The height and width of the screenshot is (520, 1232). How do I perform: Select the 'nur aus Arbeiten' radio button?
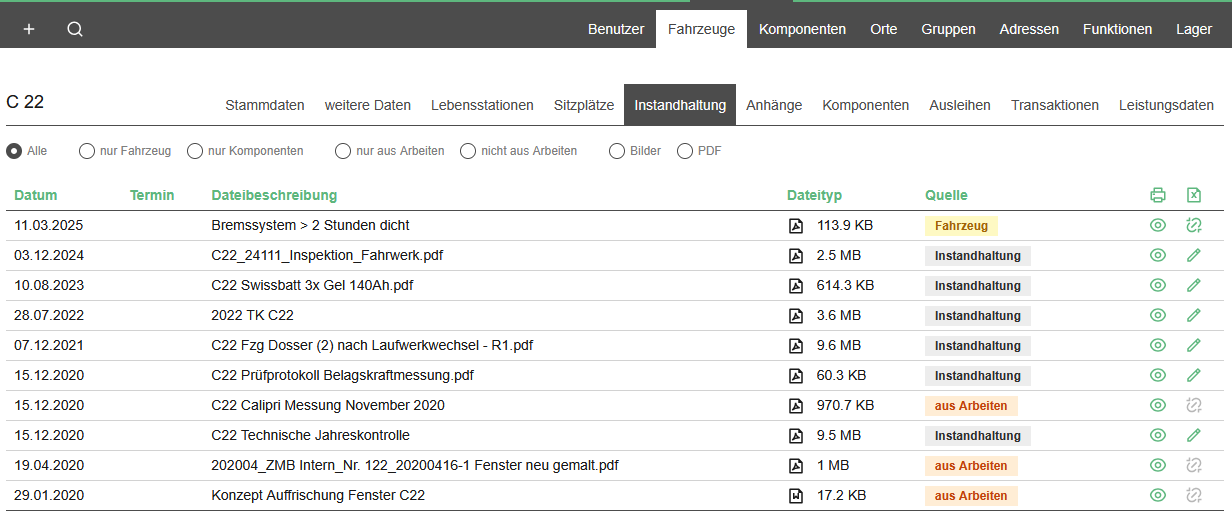[343, 151]
